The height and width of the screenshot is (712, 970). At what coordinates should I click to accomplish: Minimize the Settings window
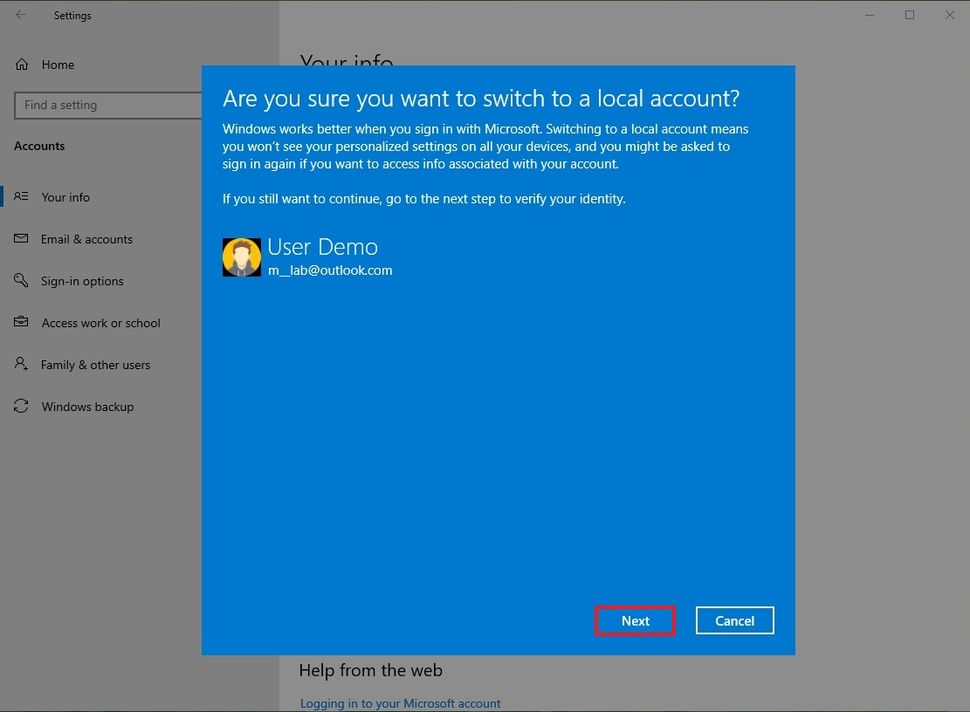point(869,15)
